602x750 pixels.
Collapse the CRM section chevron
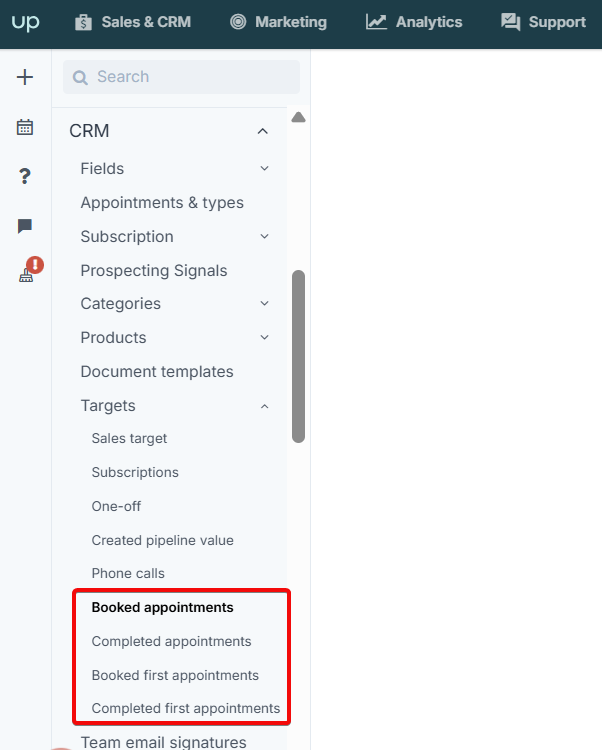click(x=263, y=131)
